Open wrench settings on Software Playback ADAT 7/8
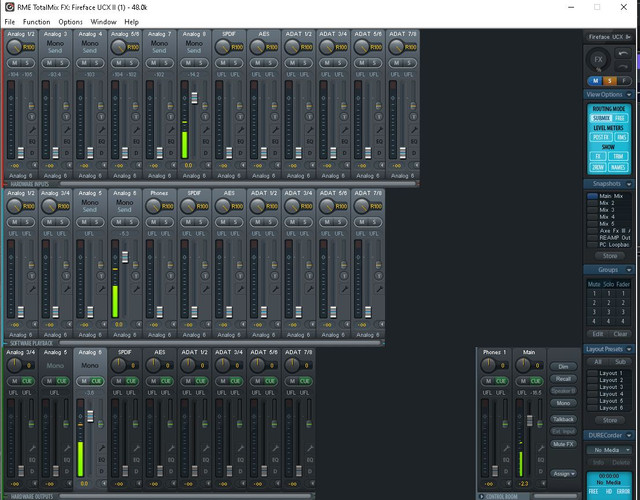The height and width of the screenshot is (500, 640). point(379,289)
